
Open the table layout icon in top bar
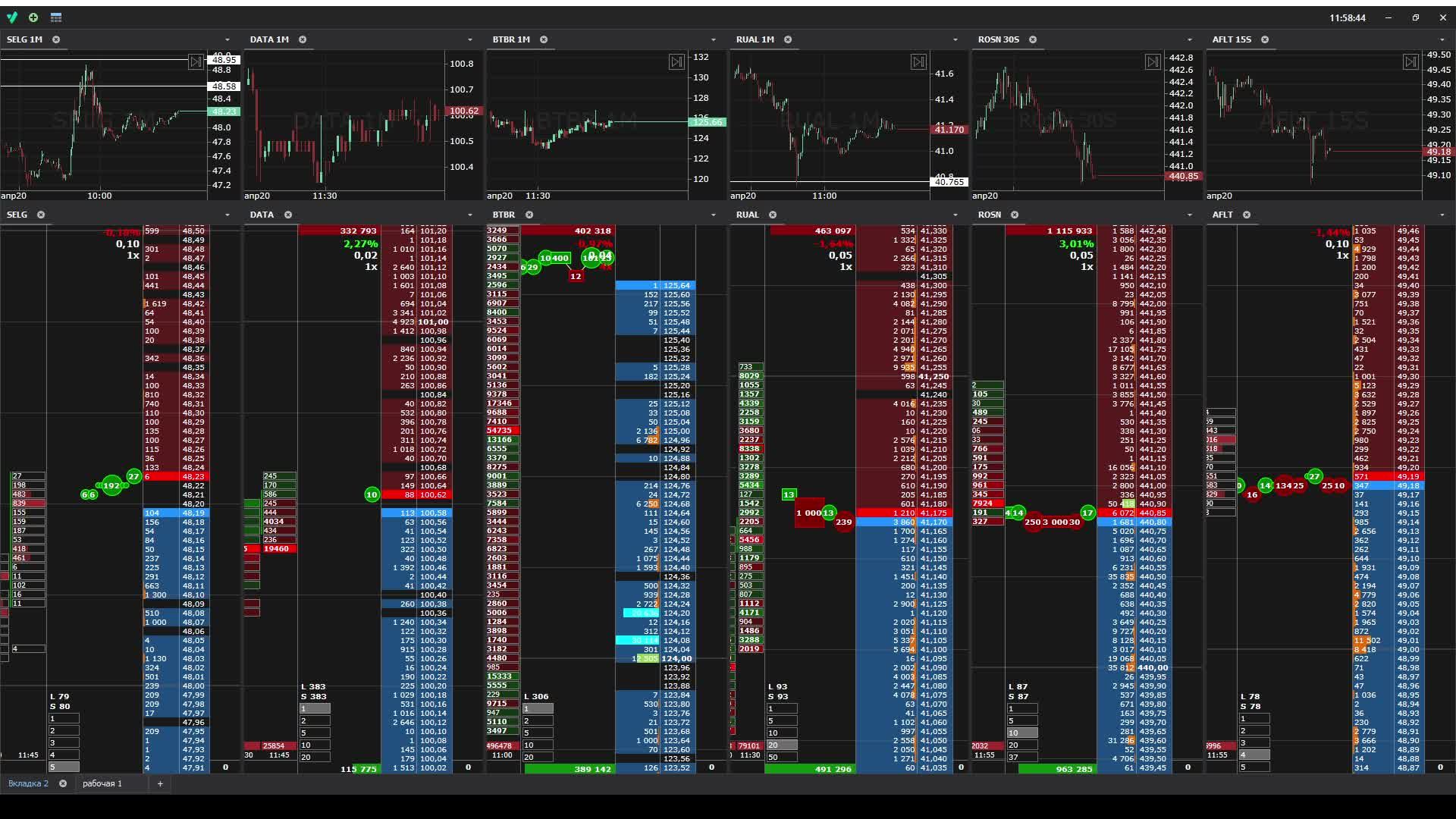click(56, 17)
